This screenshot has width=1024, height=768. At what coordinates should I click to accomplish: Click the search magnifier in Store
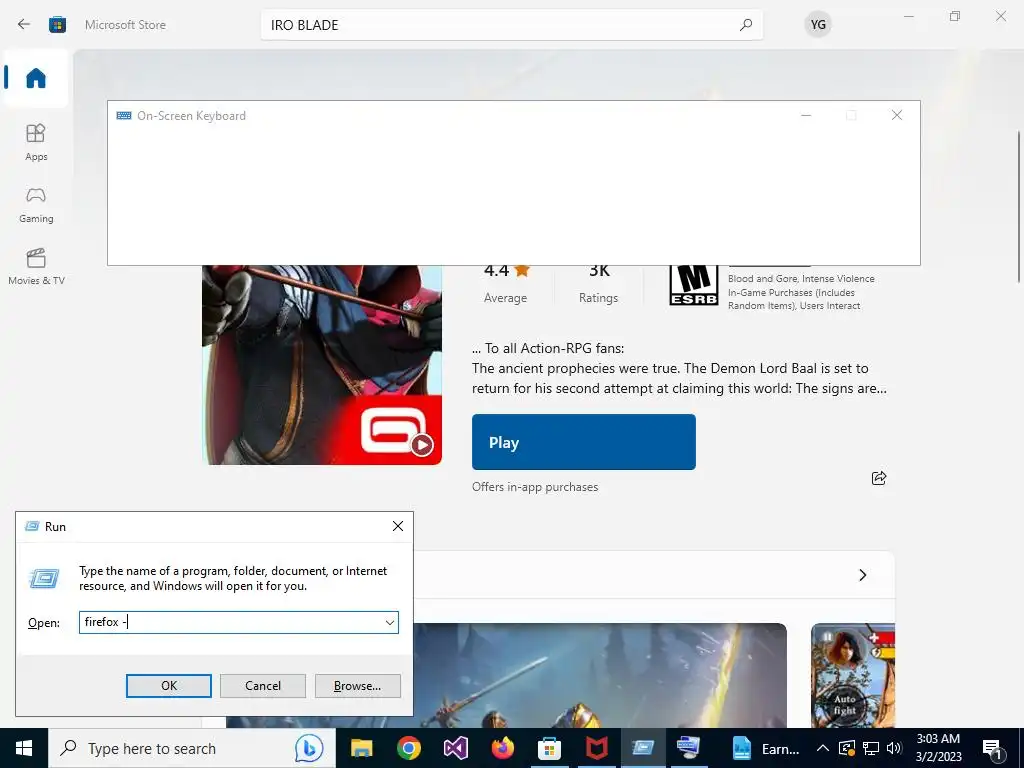[x=746, y=25]
